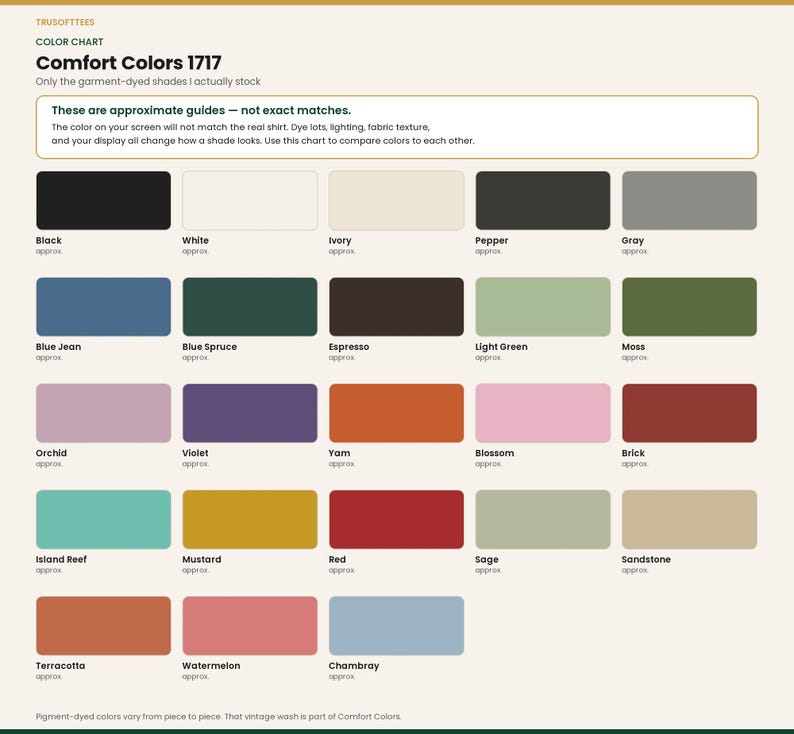Click the TRUSOFTTEES brand text

point(65,22)
